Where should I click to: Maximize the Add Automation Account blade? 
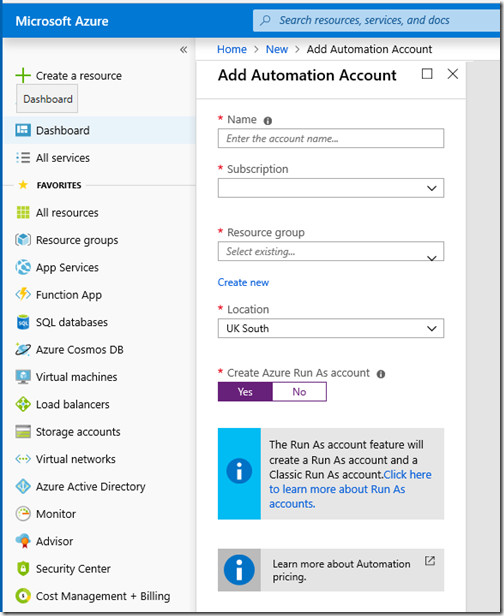point(427,73)
